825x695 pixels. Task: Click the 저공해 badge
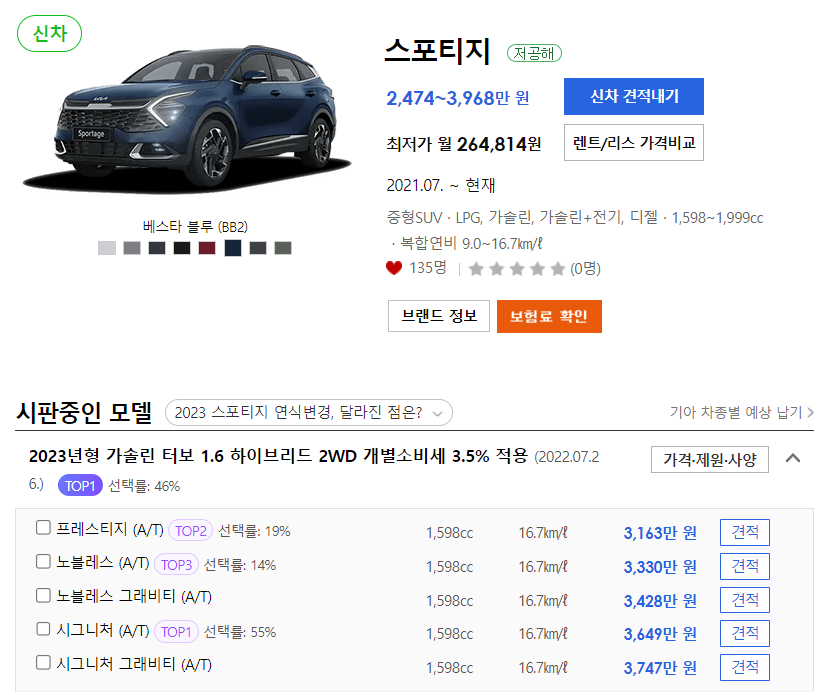[x=534, y=53]
